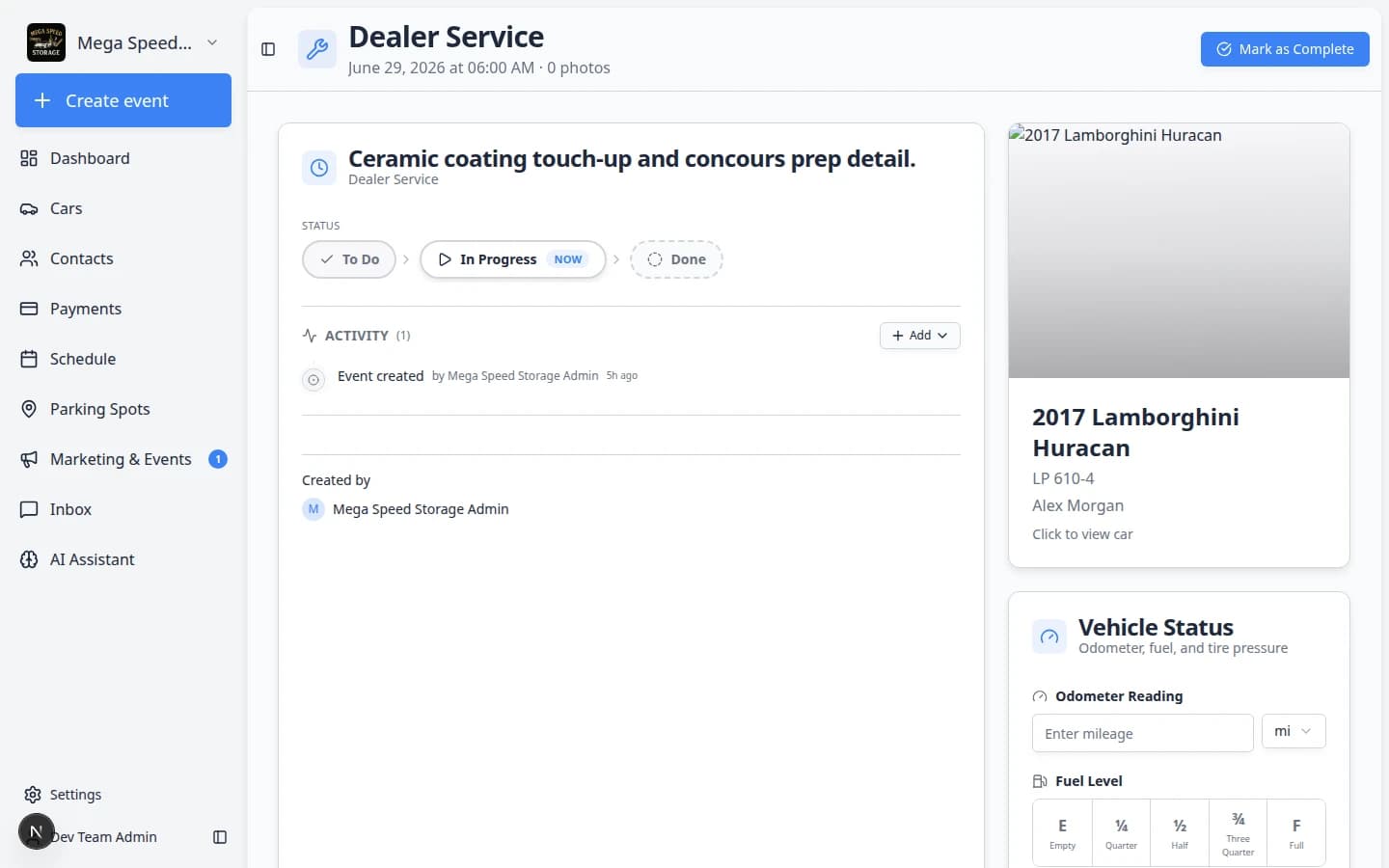Click the Create event button
Image resolution: width=1389 pixels, height=868 pixels.
point(123,100)
